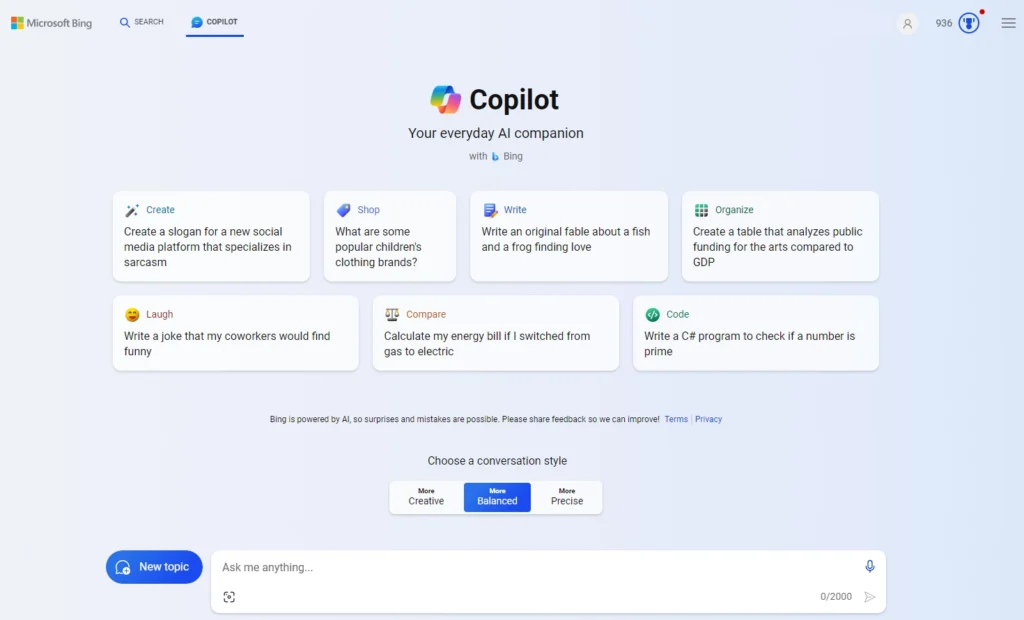Select the More Balanced conversation style
Image resolution: width=1024 pixels, height=620 pixels.
click(x=497, y=497)
